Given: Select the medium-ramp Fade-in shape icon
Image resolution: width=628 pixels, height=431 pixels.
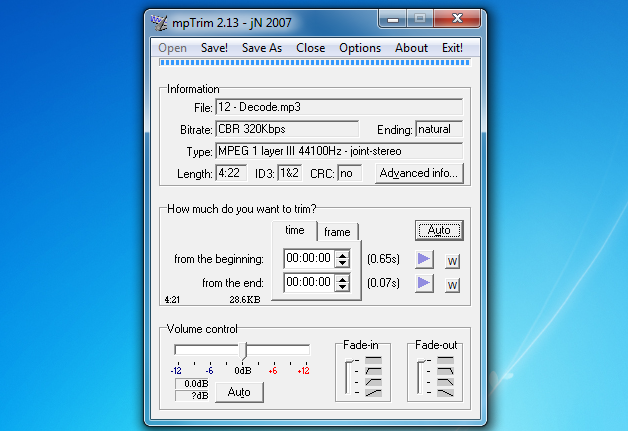Looking at the screenshot, I should pyautogui.click(x=373, y=382).
